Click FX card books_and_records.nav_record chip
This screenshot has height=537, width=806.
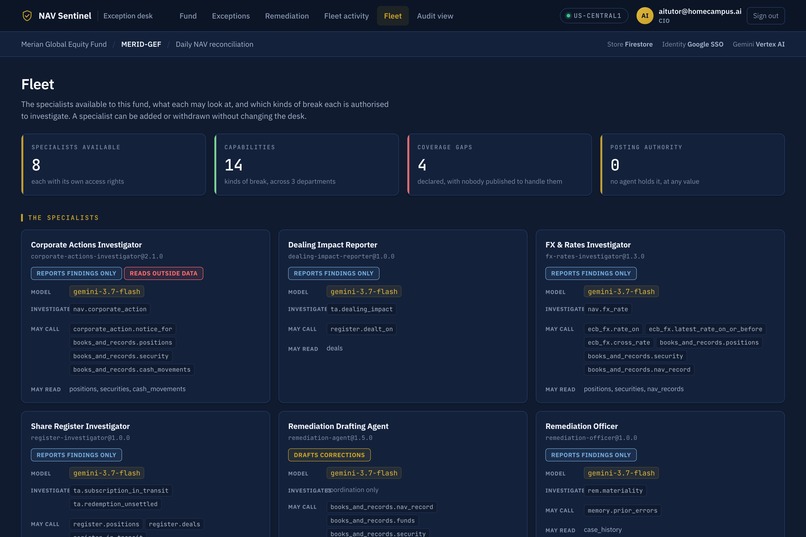[x=639, y=369]
